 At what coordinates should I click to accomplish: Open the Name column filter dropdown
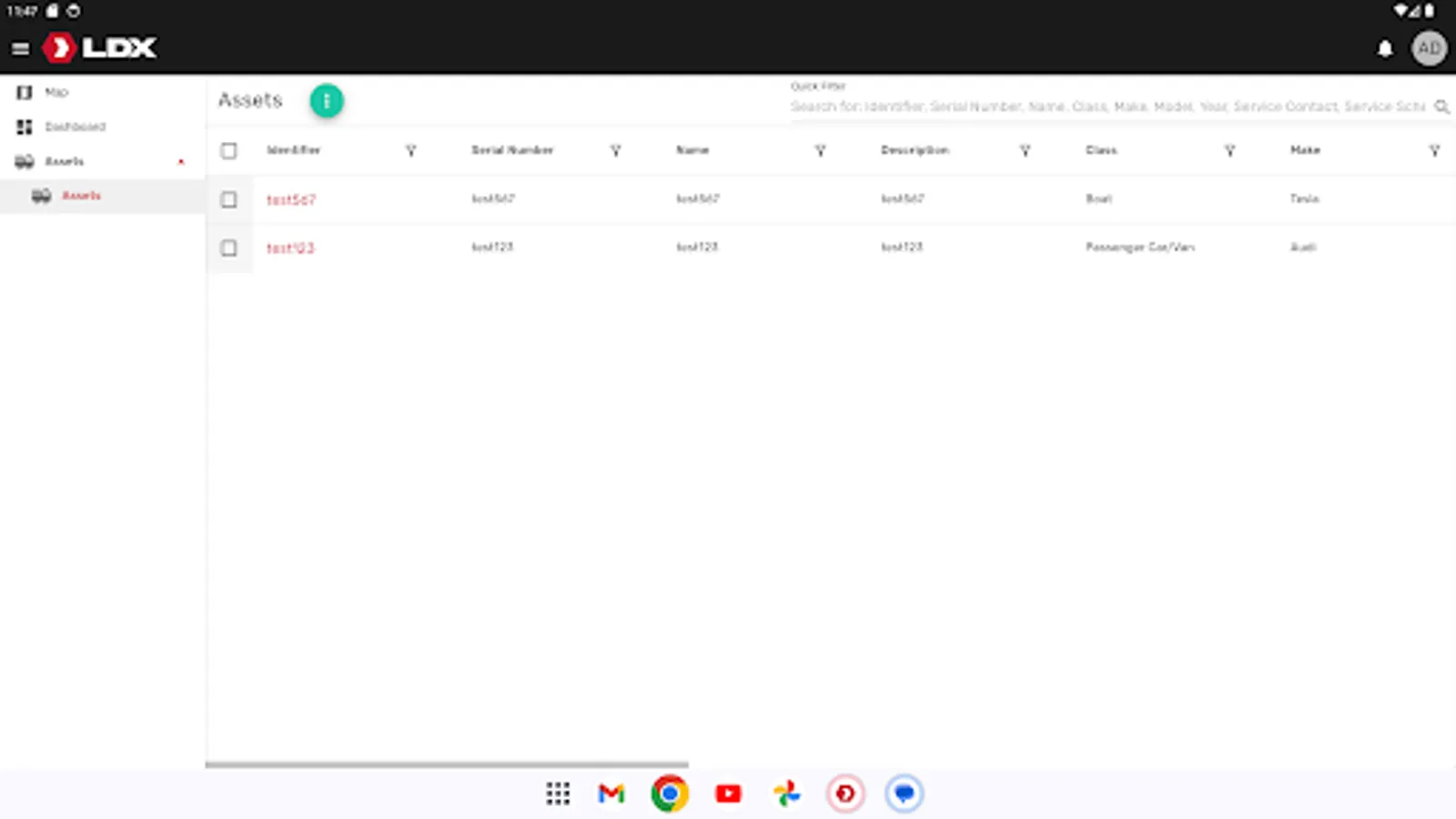tap(820, 150)
